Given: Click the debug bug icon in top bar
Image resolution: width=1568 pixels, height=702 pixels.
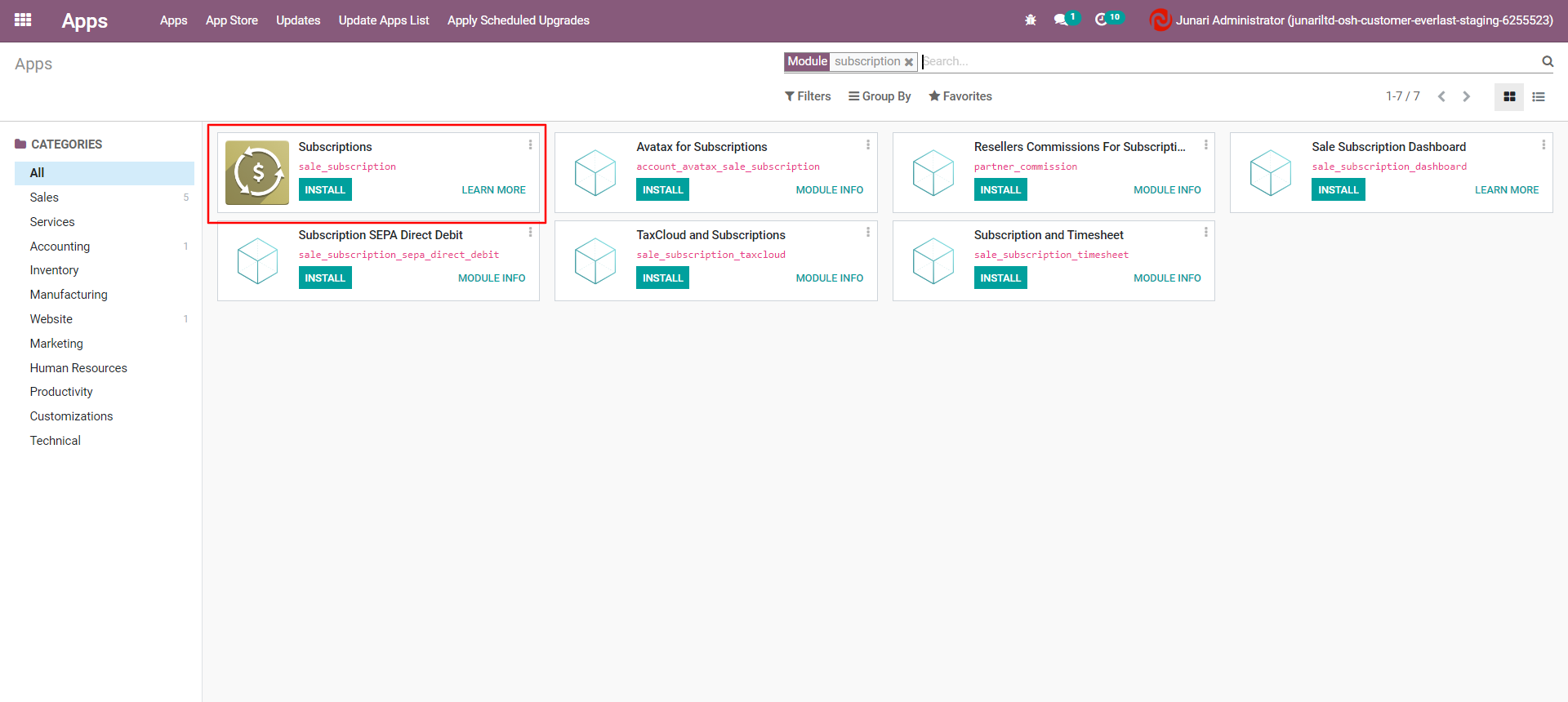Looking at the screenshot, I should [x=1031, y=20].
